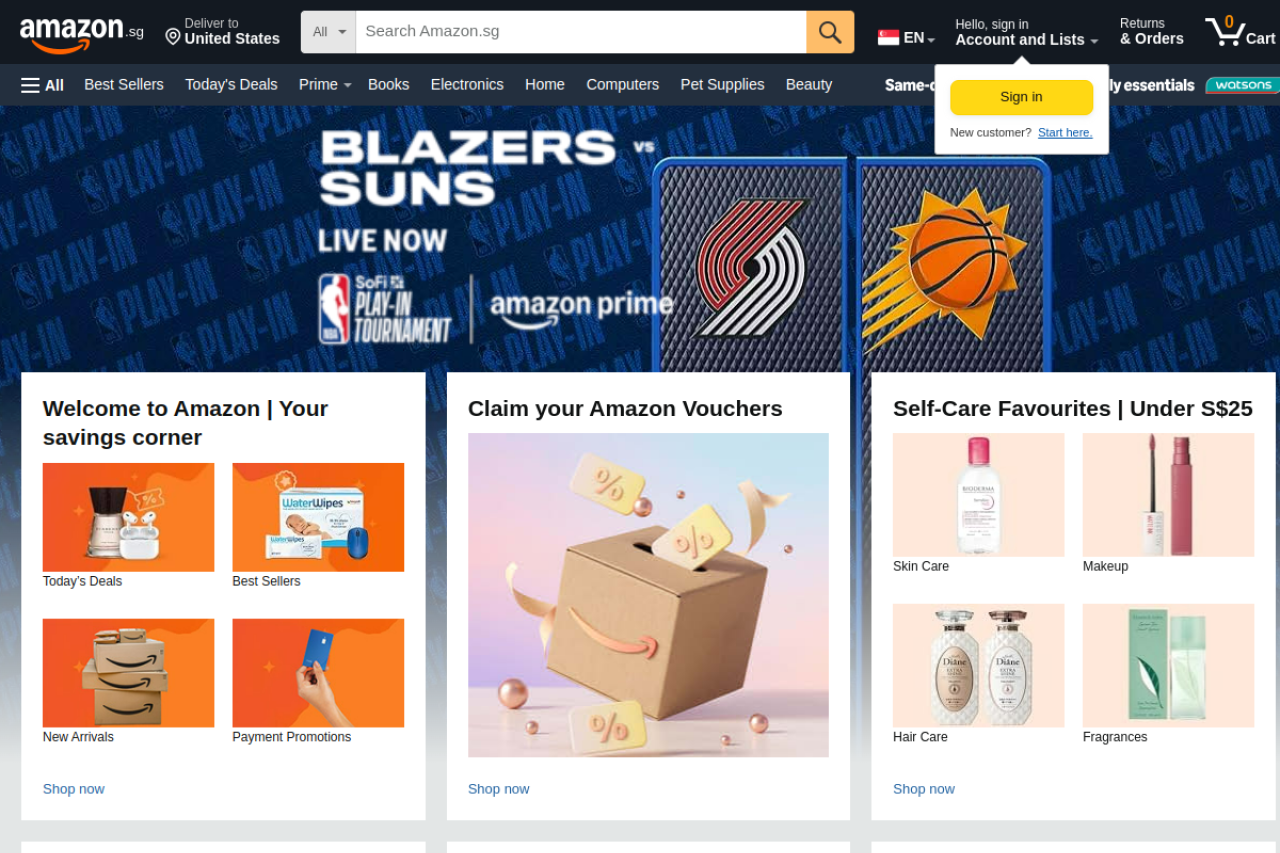
Task: Open the Payment Promotions thumbnail
Action: coord(318,673)
